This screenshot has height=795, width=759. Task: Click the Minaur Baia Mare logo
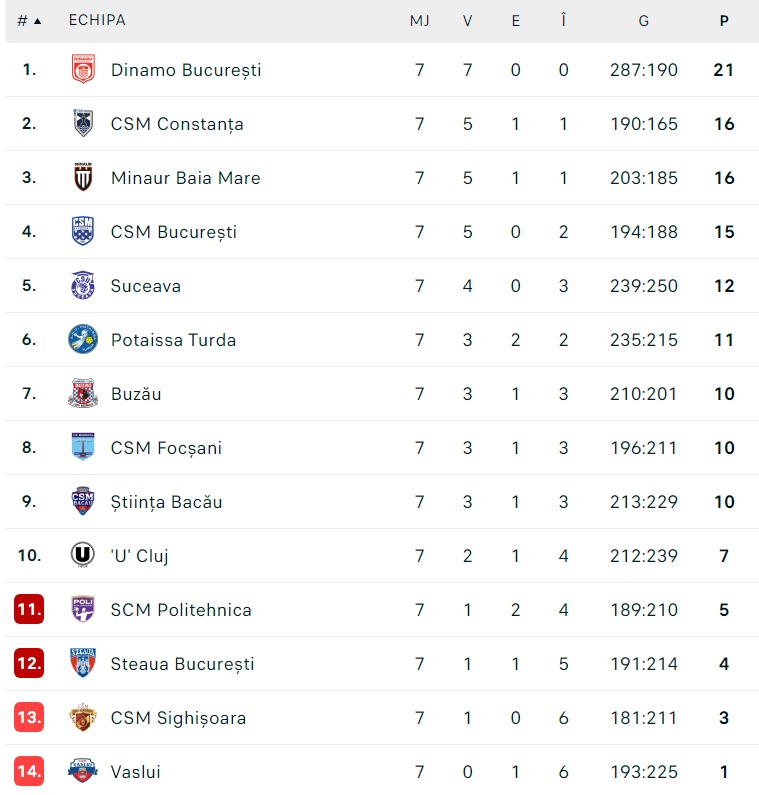83,178
